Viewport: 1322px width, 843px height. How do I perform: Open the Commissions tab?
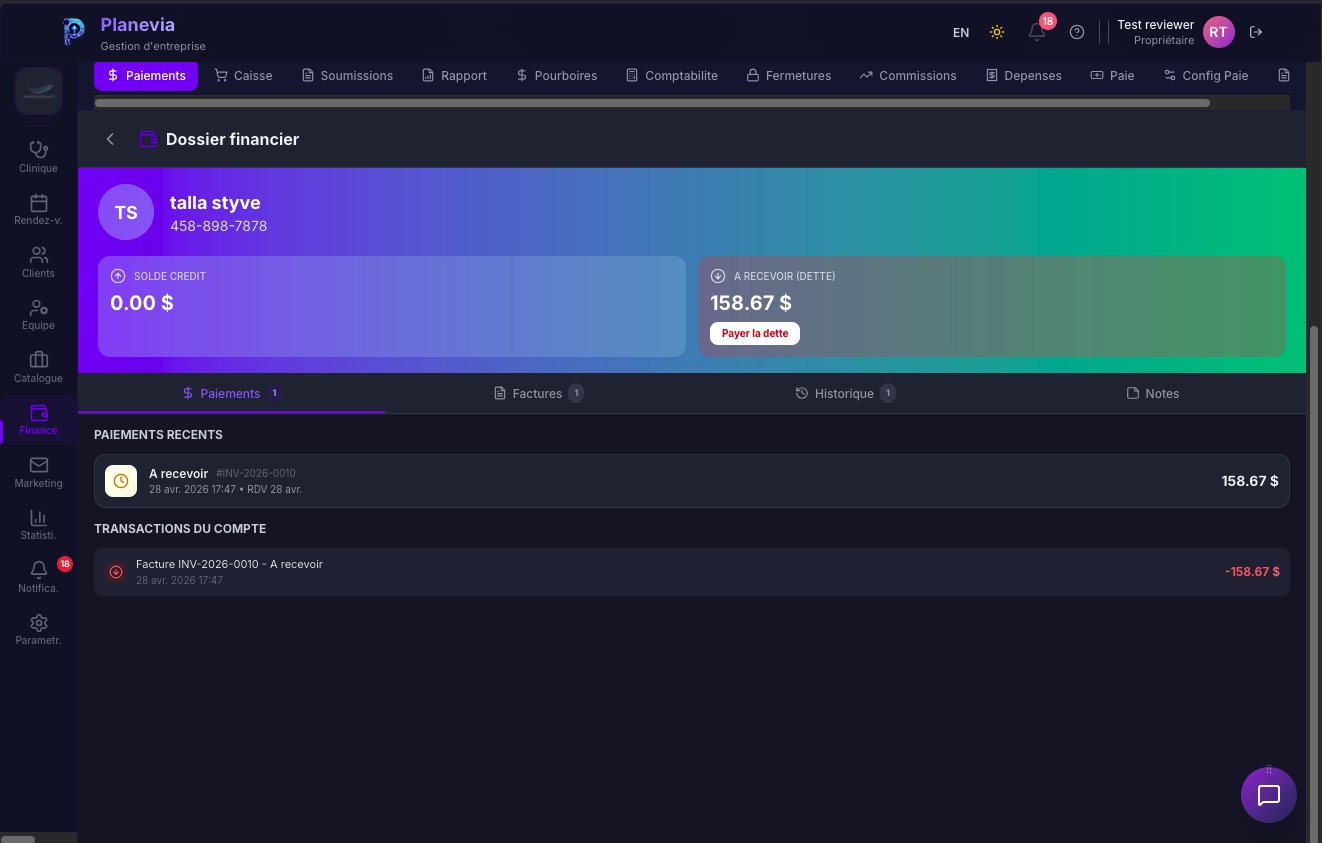(908, 75)
